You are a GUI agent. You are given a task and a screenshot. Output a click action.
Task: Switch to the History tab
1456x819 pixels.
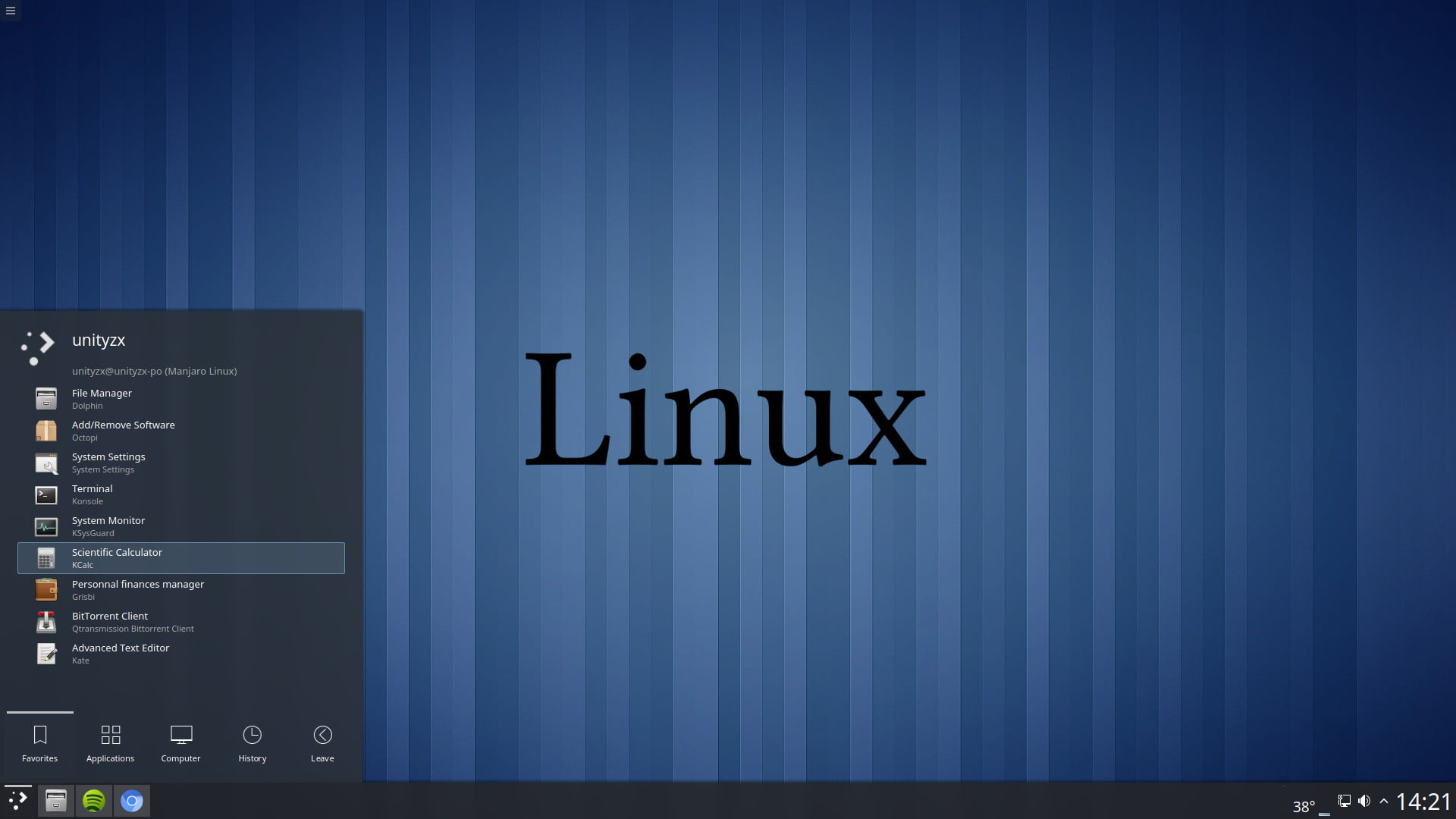253,744
